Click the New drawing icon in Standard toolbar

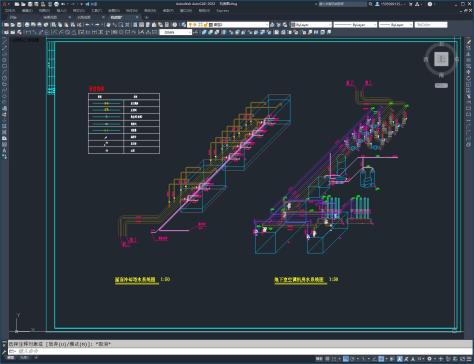6,25
